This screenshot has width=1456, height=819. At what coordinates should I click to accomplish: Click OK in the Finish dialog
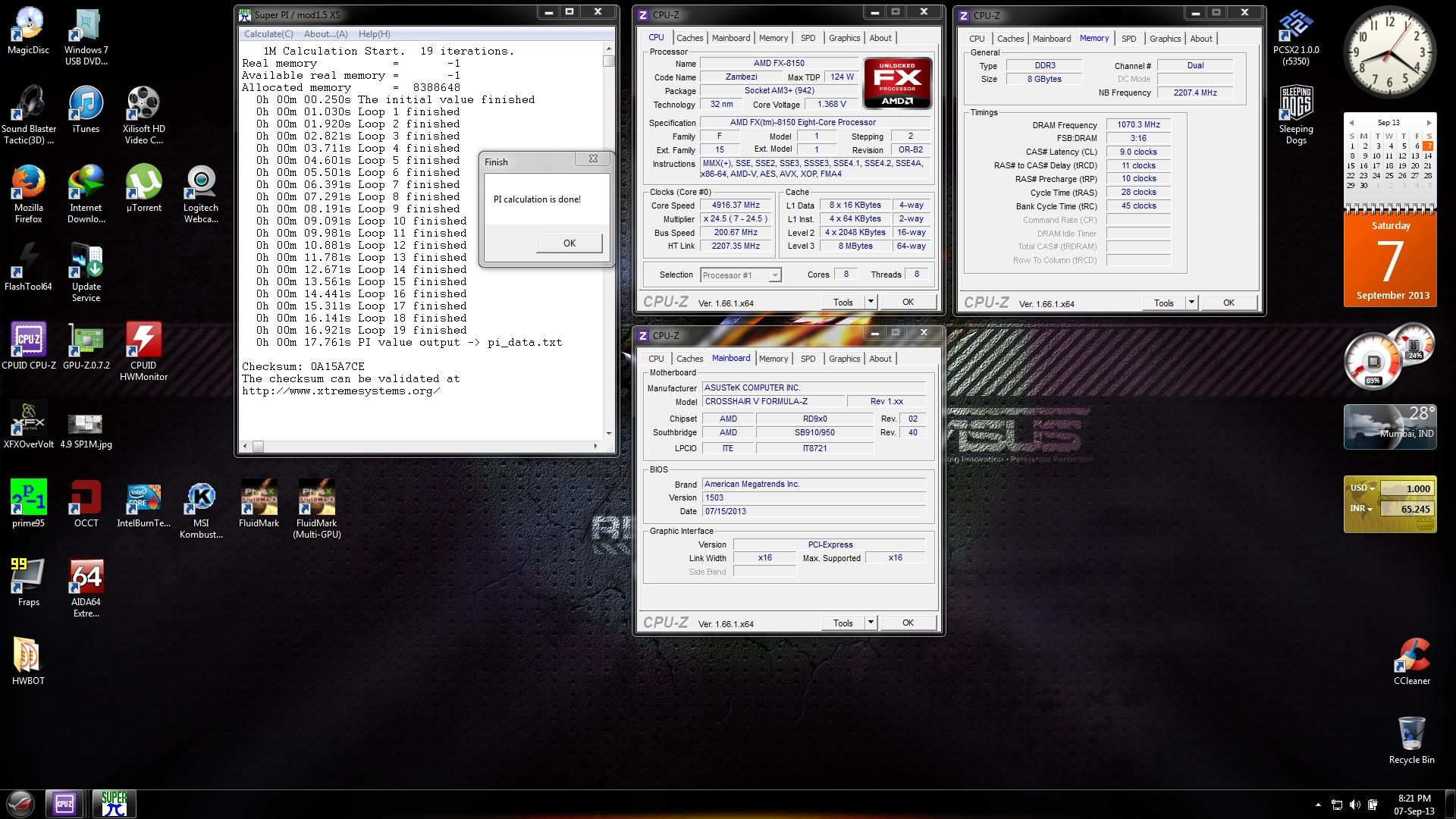569,243
